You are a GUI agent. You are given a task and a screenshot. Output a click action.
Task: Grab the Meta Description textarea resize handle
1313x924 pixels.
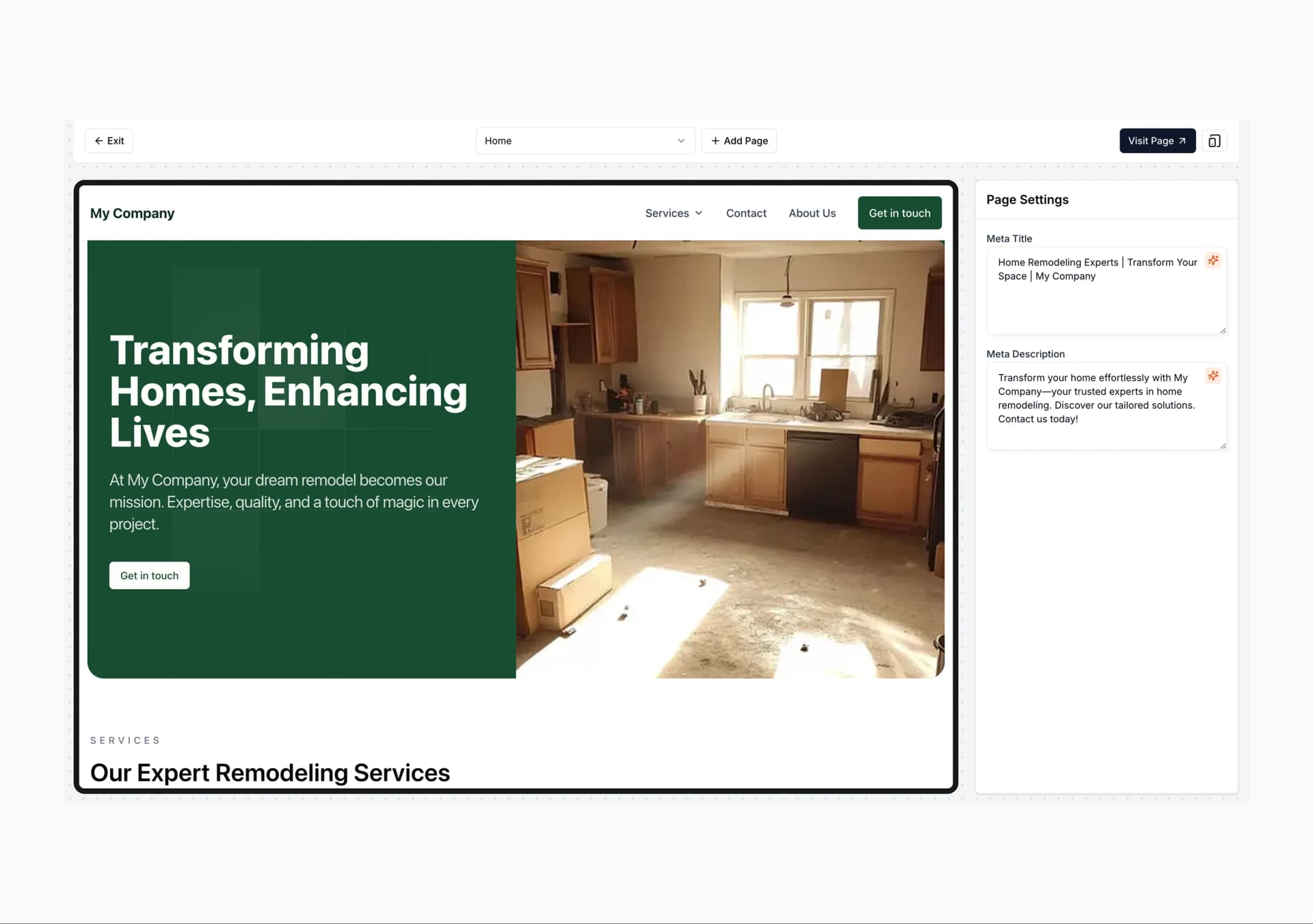(1222, 446)
